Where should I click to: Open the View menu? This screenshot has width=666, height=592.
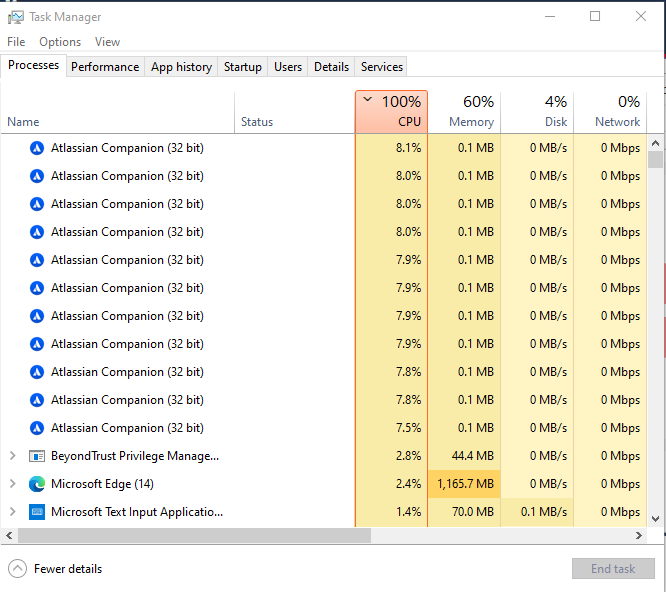tap(107, 42)
